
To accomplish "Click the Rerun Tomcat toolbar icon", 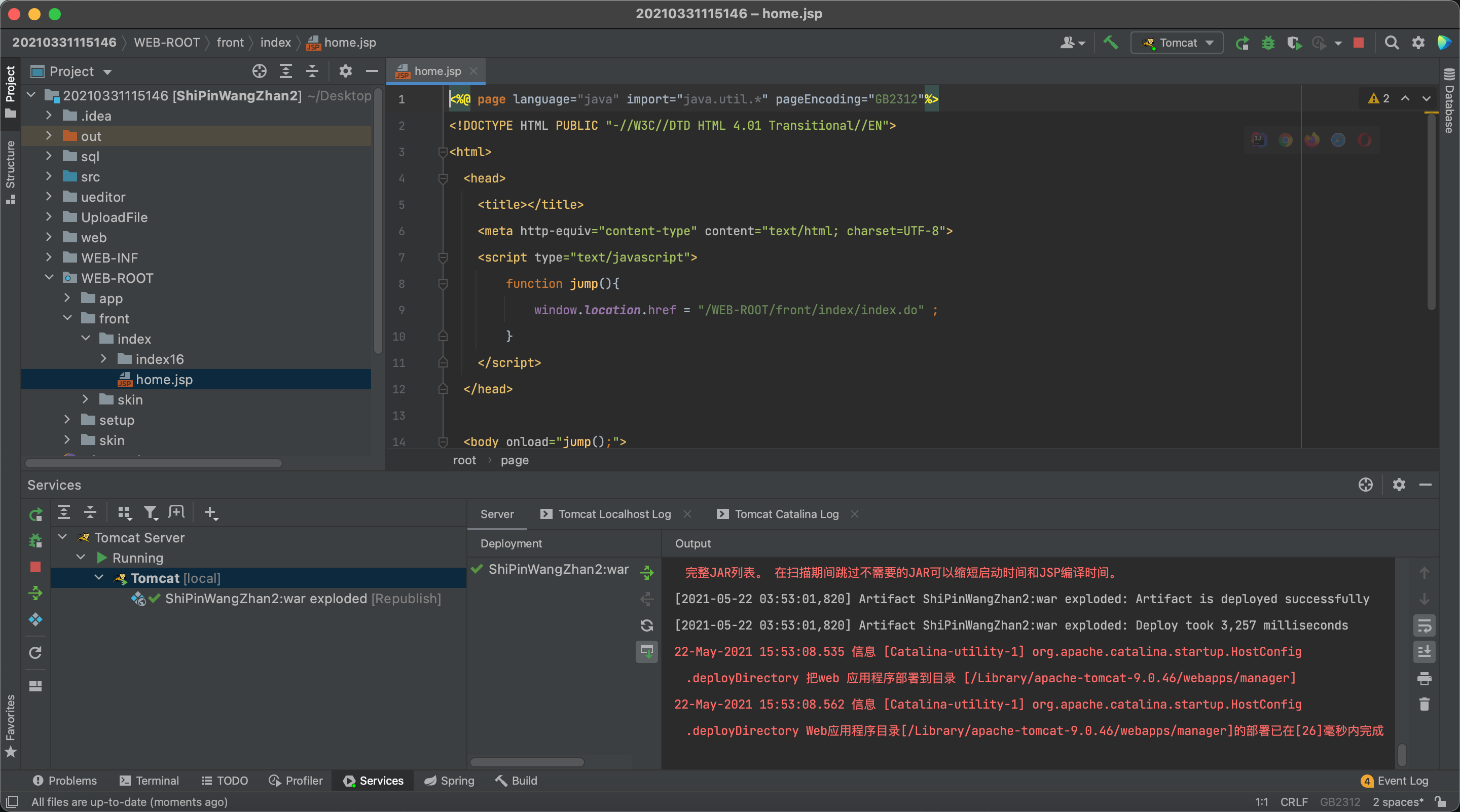I will click(1243, 43).
